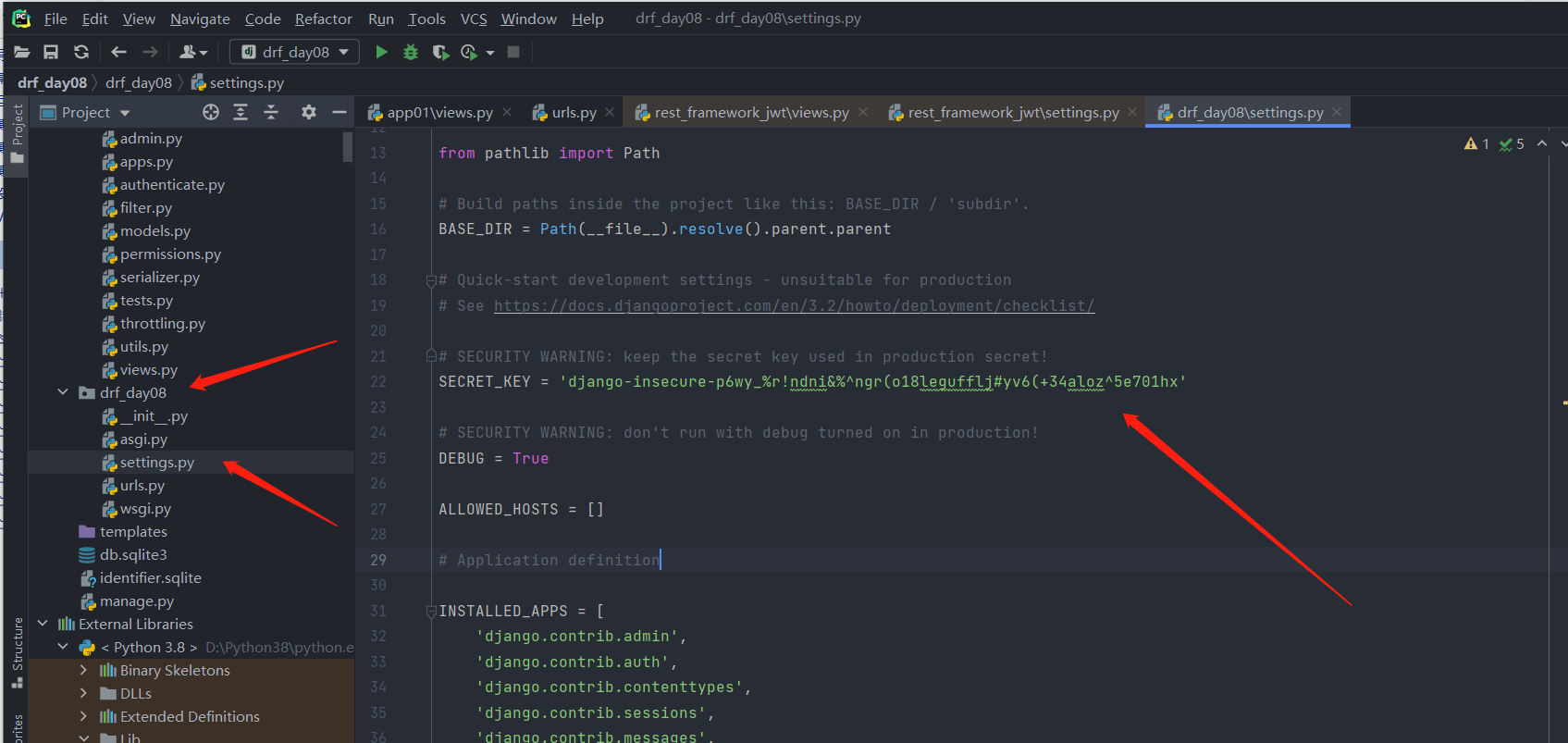The image size is (1568, 743).
Task: Open the Django deployment checklist link
Action: [x=794, y=305]
